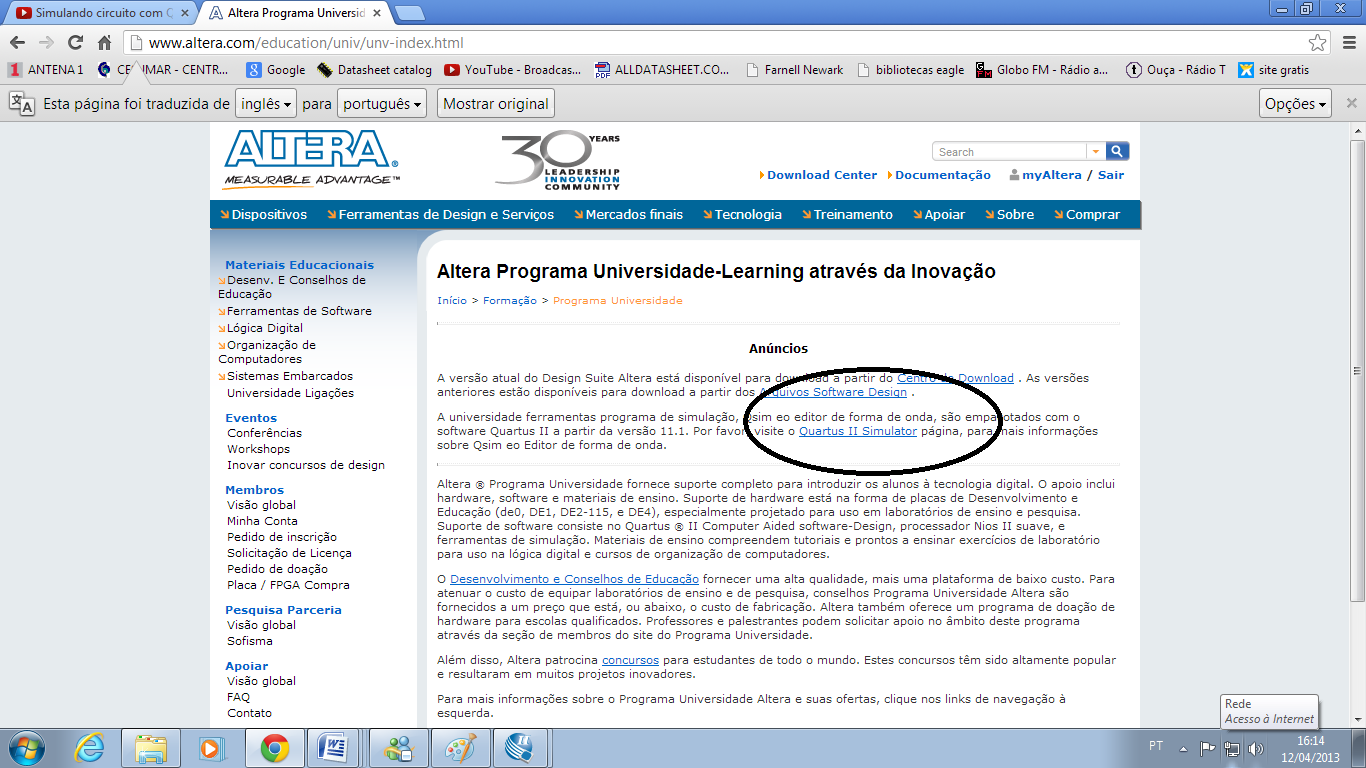Click the Altera search magnifier button
Image resolution: width=1366 pixels, height=768 pixels.
coord(1118,151)
